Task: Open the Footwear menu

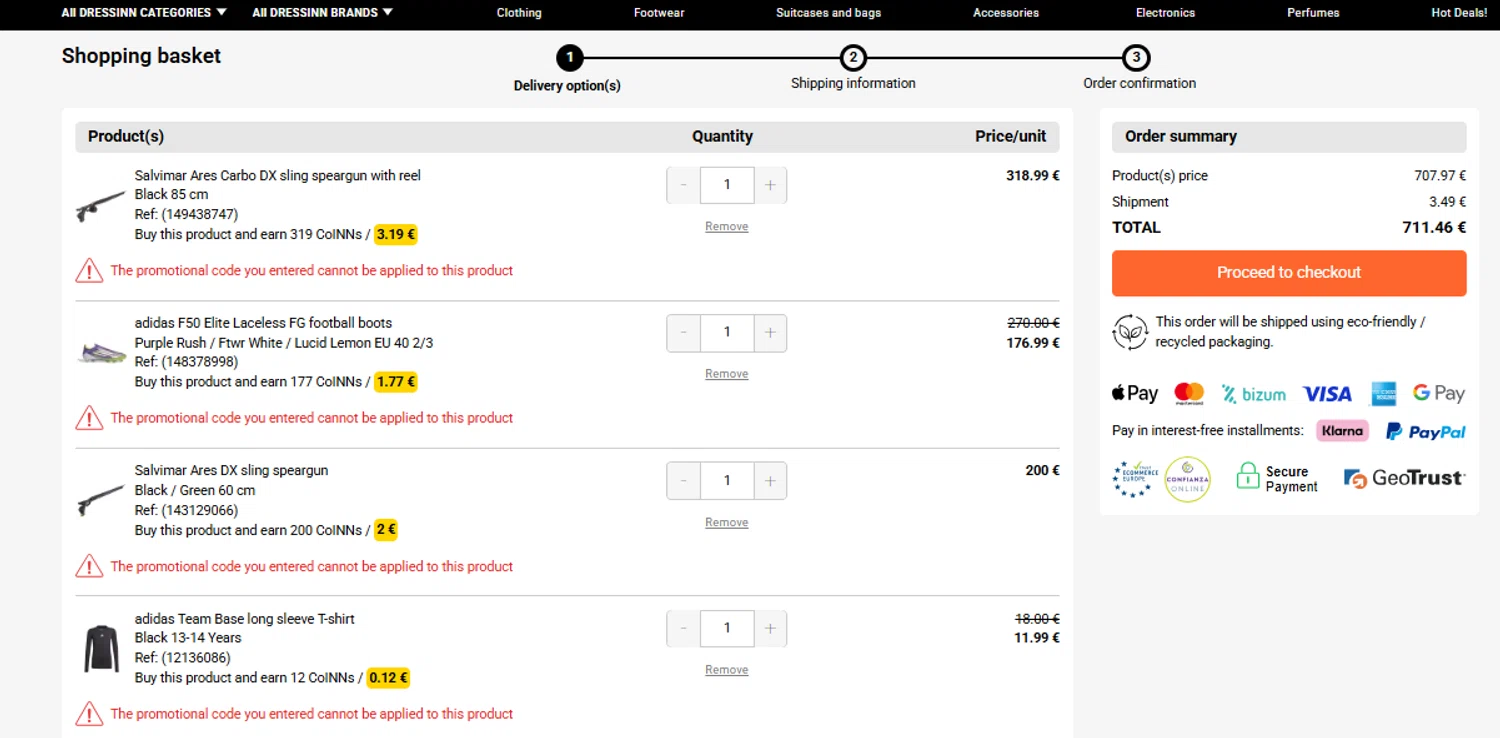Action: point(659,13)
